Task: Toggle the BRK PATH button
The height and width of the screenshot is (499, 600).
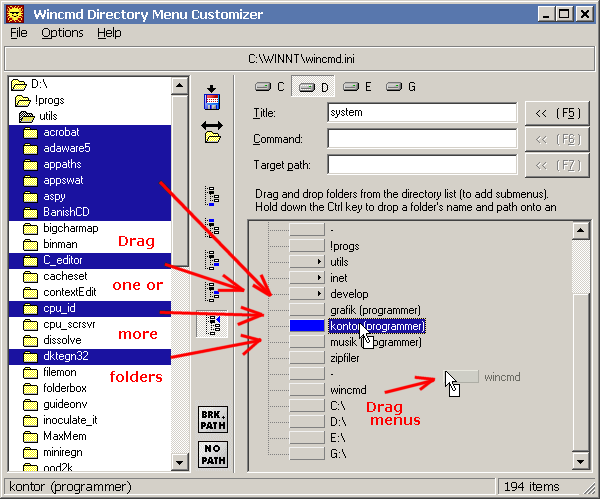Action: tap(213, 420)
